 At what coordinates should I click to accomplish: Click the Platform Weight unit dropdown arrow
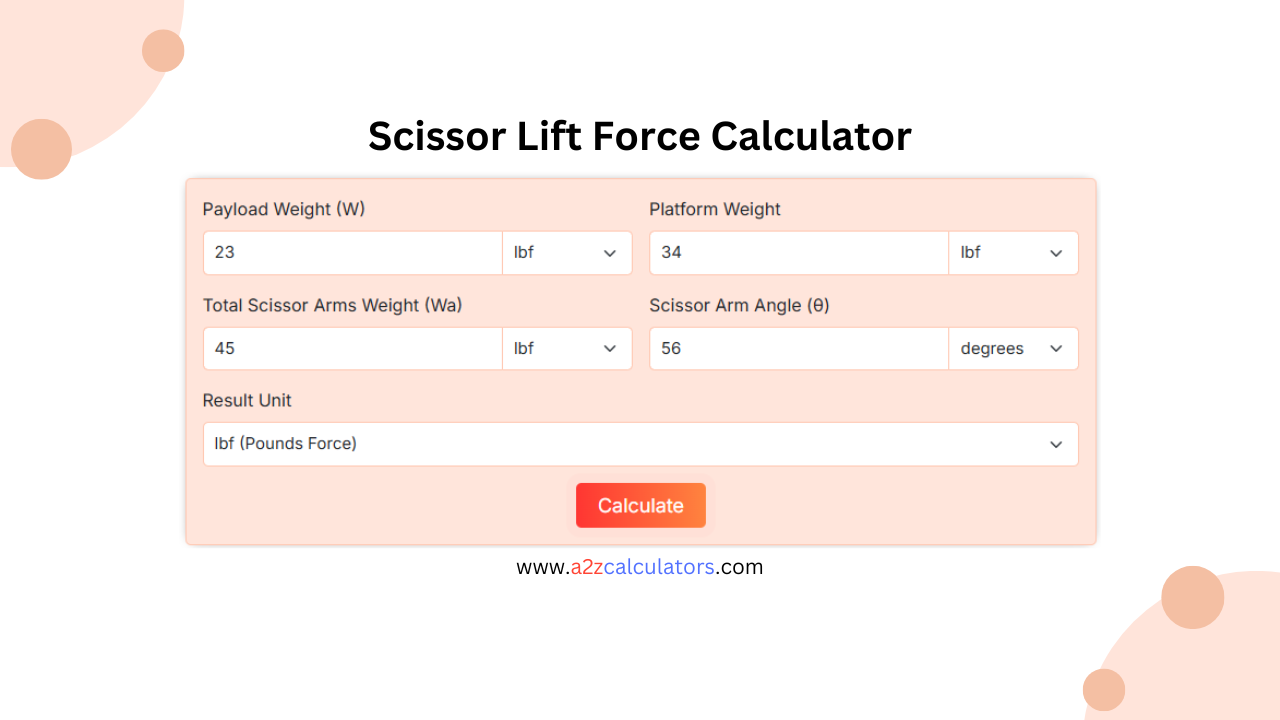coord(1056,252)
